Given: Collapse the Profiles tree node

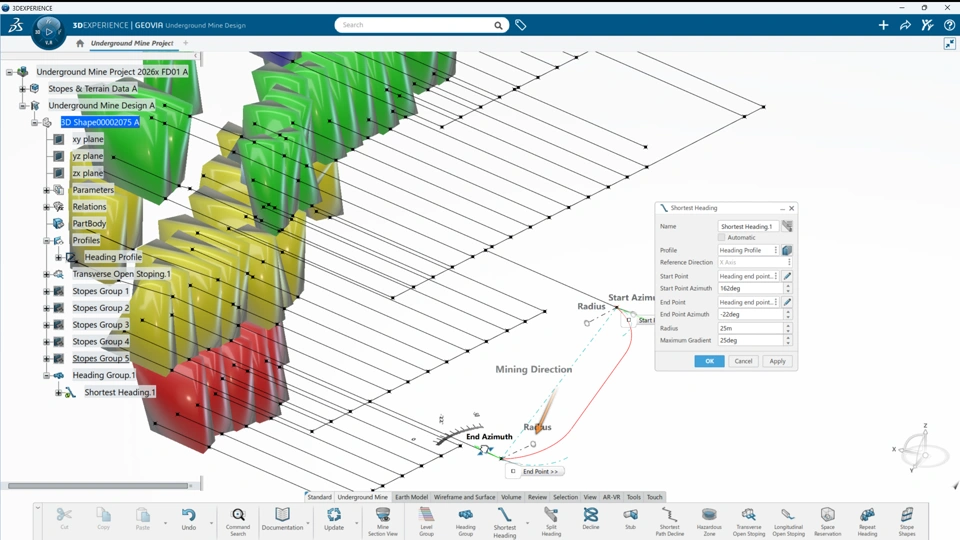Looking at the screenshot, I should click(x=47, y=241).
